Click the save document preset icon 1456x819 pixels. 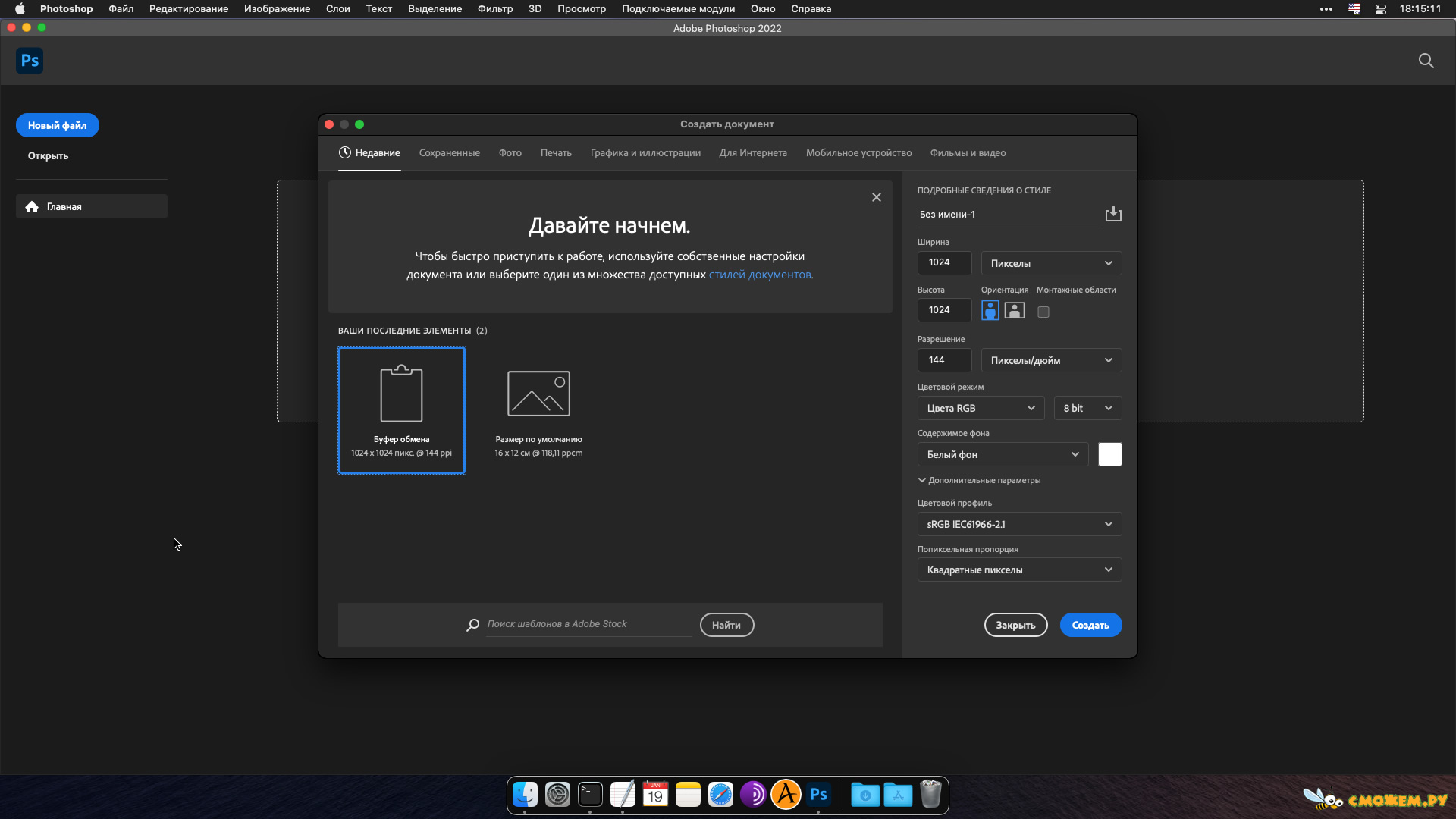1112,214
